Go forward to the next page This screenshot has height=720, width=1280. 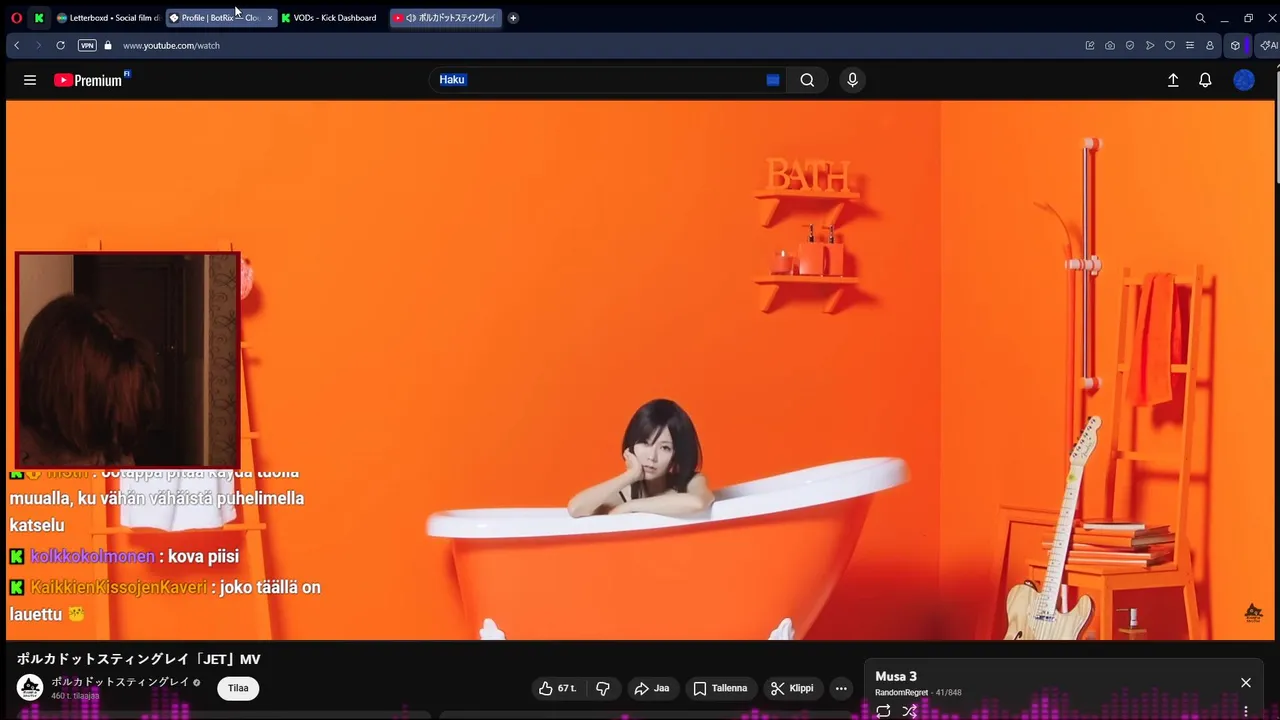pos(38,45)
